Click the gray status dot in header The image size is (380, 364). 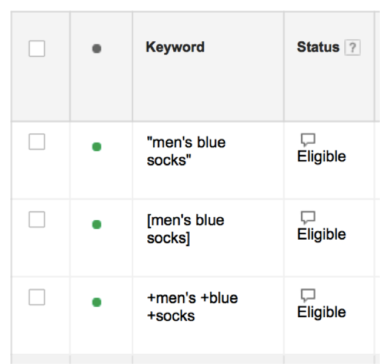[96, 49]
